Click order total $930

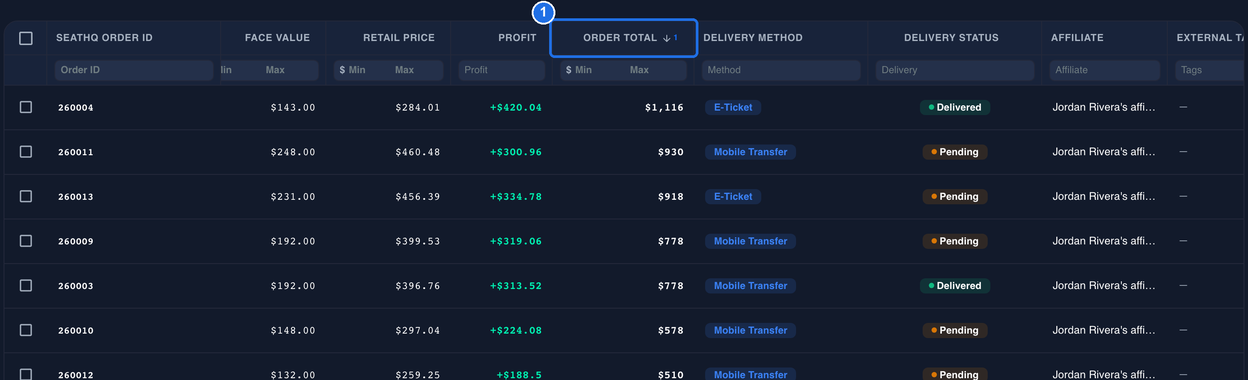click(671, 152)
